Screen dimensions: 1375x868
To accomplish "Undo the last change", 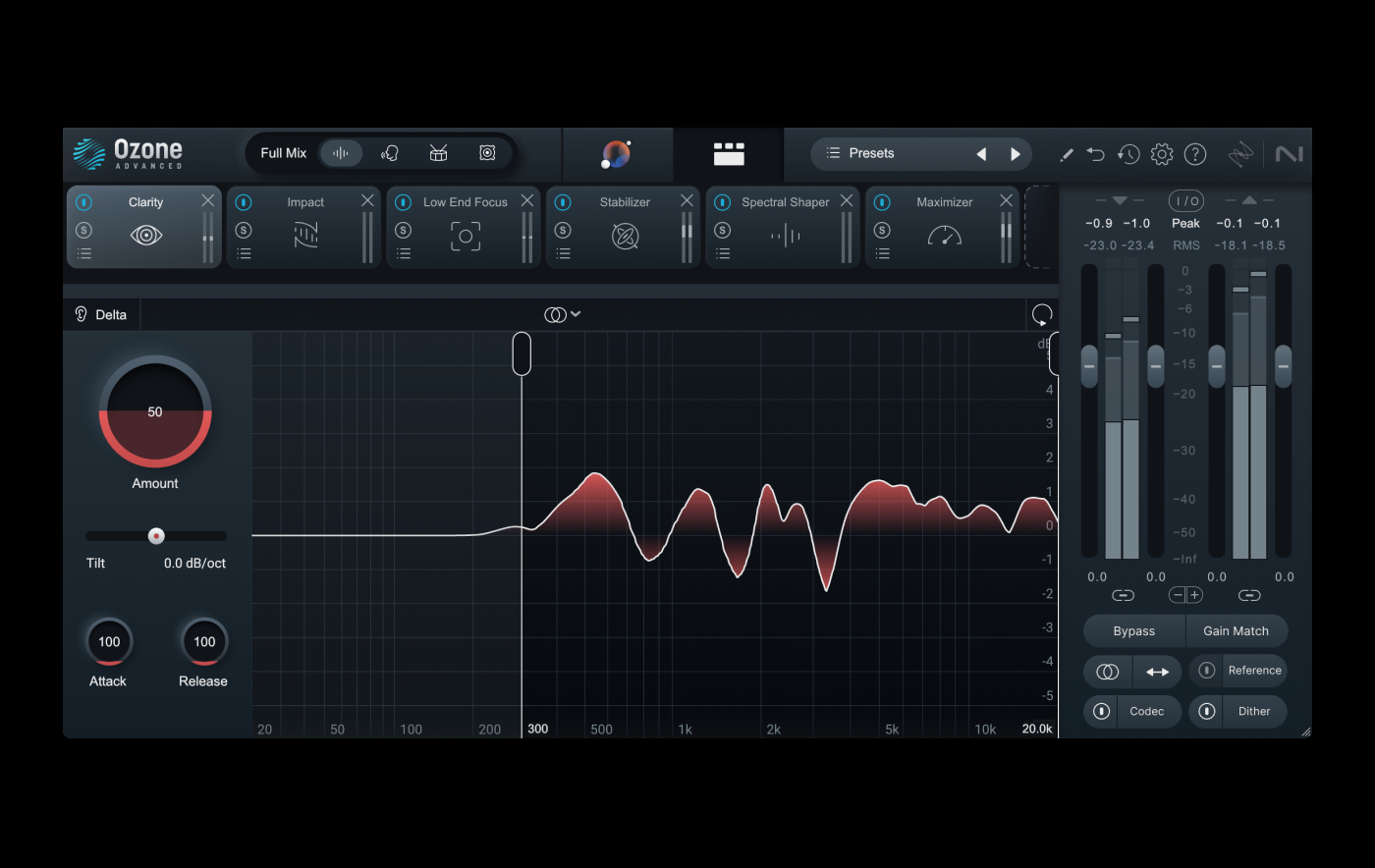I will click(1096, 154).
